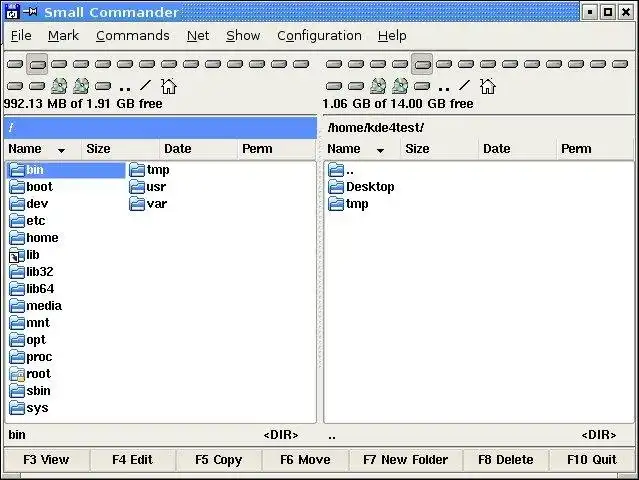
Task: Click the F6 Move button
Action: click(305, 460)
